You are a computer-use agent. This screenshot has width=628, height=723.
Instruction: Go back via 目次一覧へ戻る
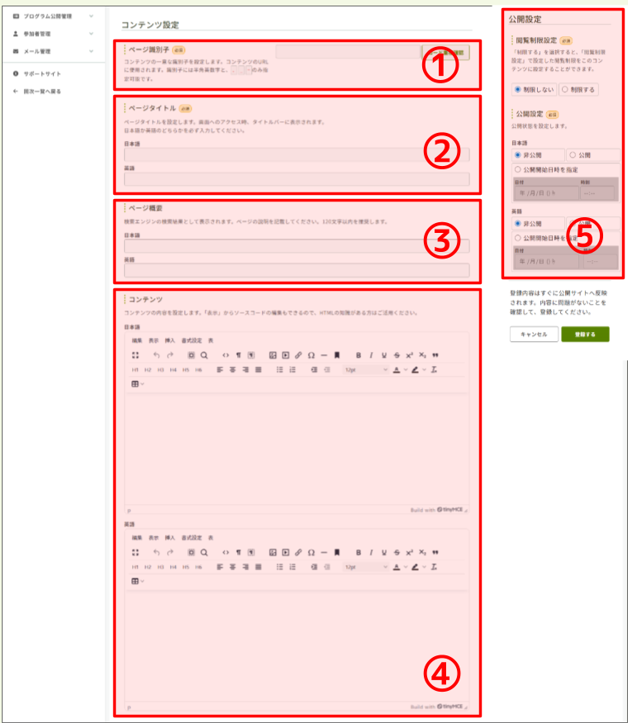pyautogui.click(x=42, y=91)
